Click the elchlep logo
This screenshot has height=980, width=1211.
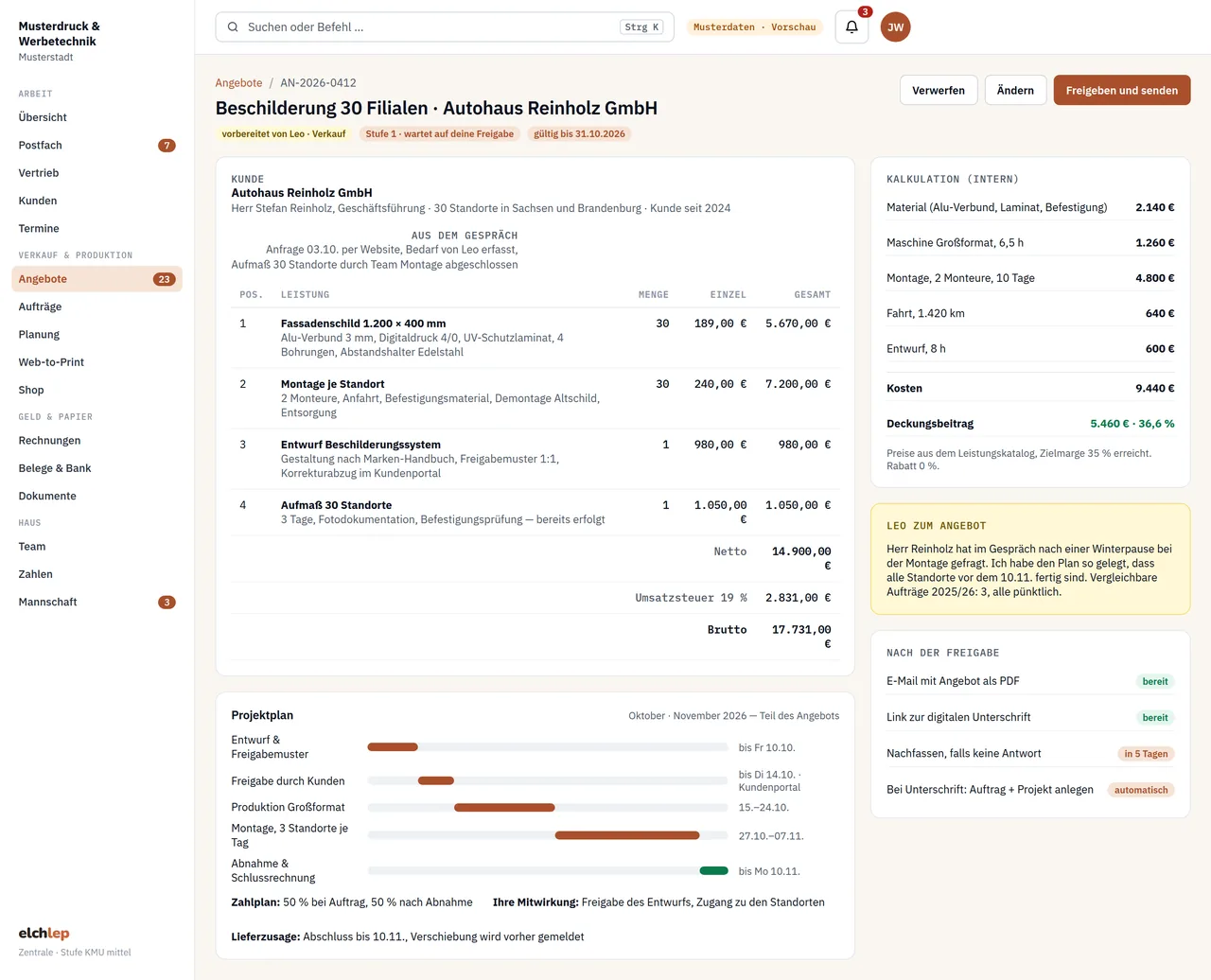[x=44, y=934]
